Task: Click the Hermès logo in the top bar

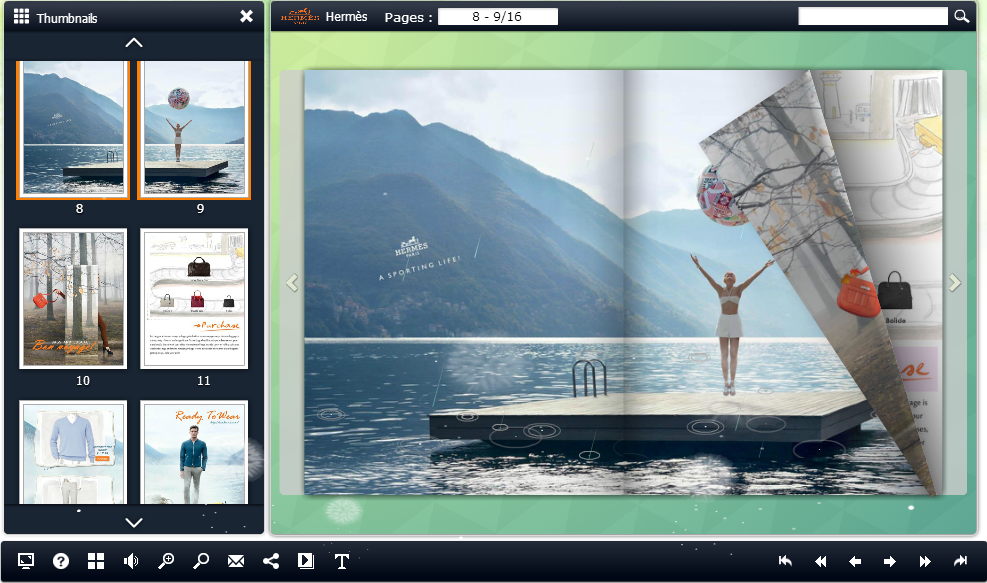Action: (x=300, y=16)
